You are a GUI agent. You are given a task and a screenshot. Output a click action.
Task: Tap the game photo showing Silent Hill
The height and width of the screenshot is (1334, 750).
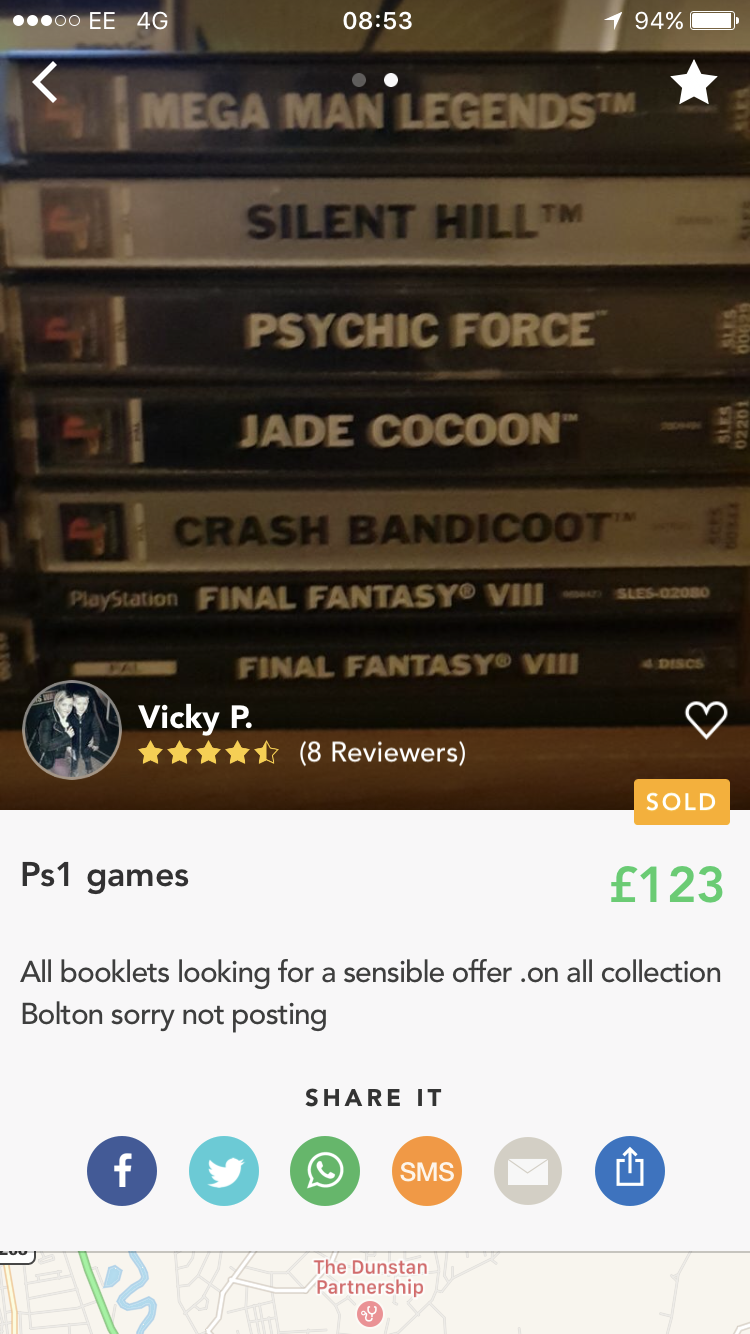click(x=375, y=222)
